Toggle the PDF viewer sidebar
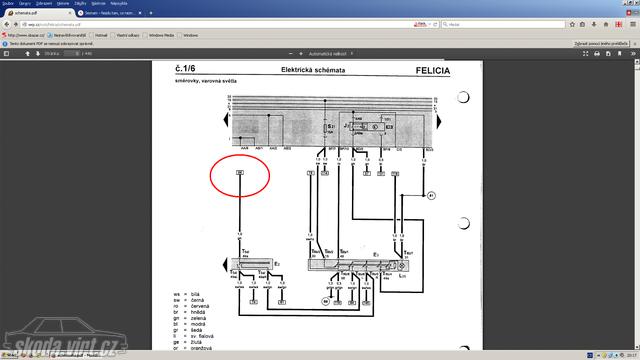640x360 pixels. (x=6, y=53)
